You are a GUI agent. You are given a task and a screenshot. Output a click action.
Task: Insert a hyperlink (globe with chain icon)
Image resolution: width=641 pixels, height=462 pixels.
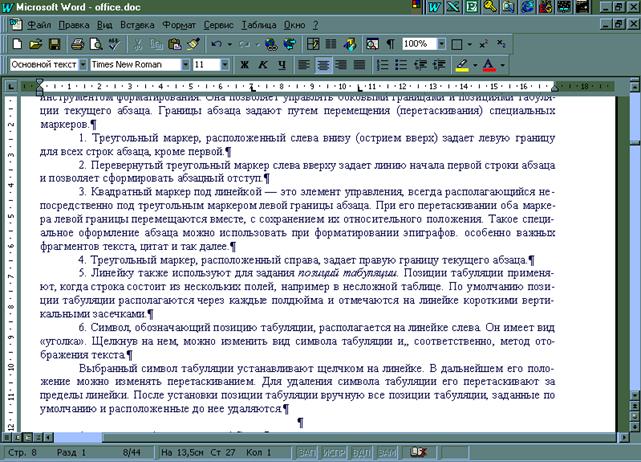click(271, 44)
